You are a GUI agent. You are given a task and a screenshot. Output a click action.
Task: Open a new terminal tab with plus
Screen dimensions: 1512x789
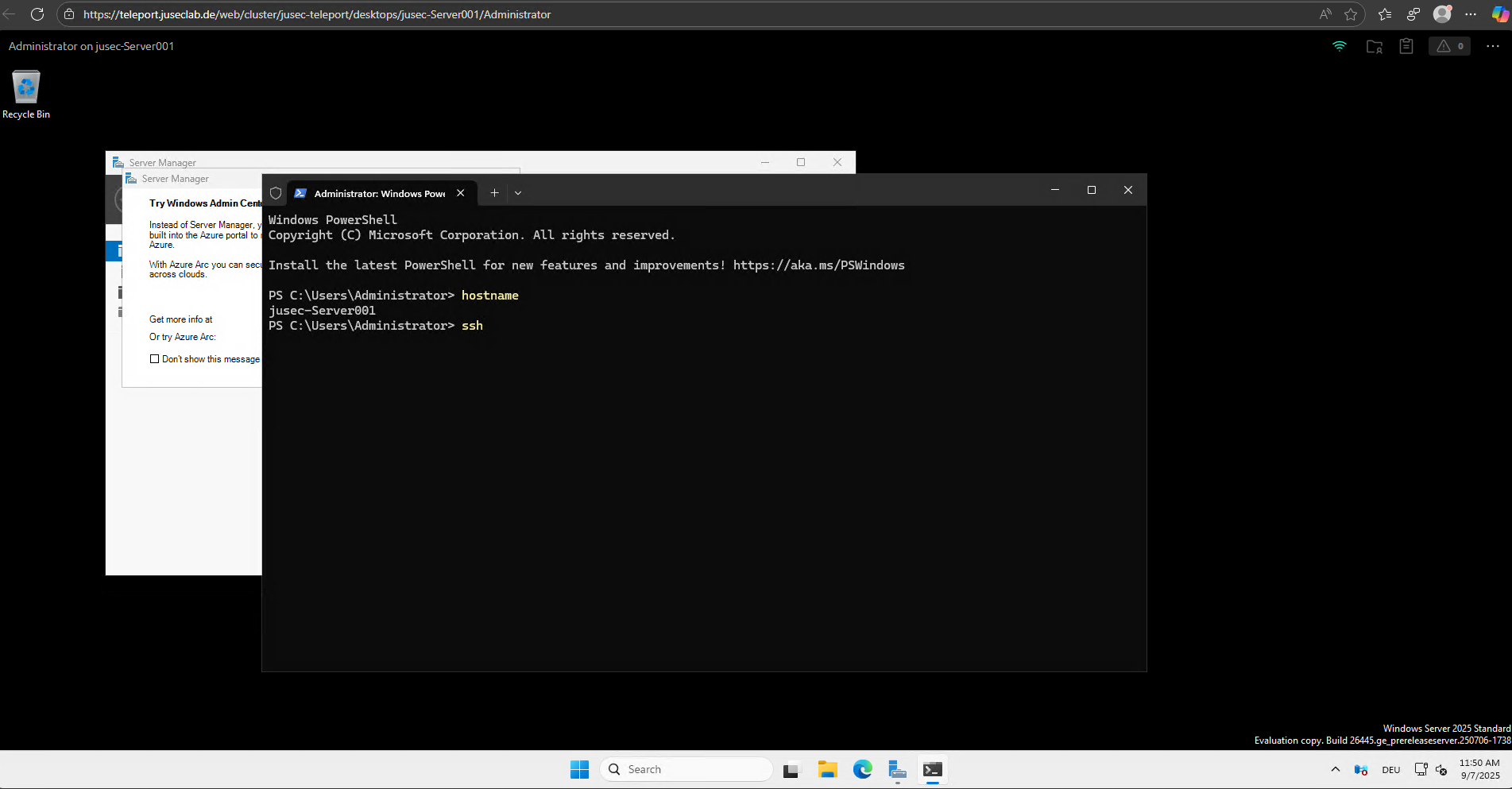[494, 193]
